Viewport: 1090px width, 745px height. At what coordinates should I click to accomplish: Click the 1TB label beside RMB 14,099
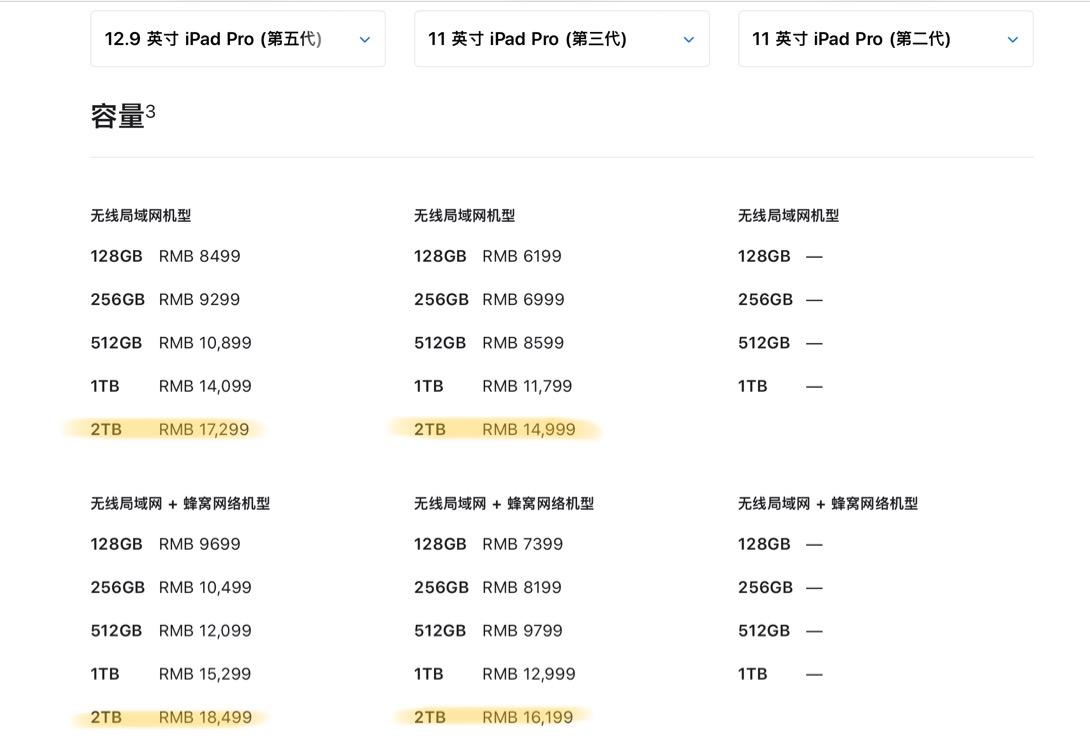point(105,386)
